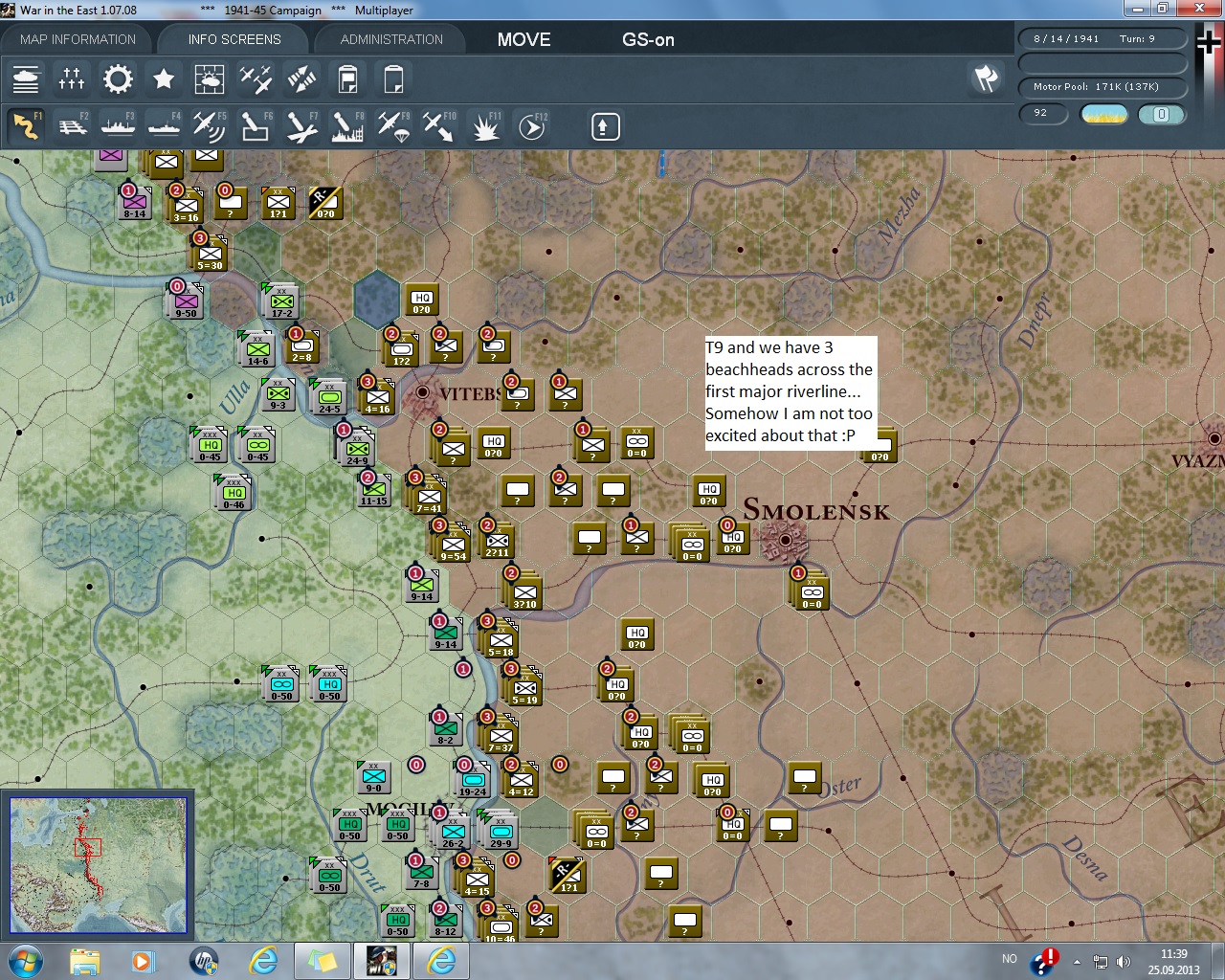Select F1 move mode
Viewport: 1225px width, 980px height.
(x=26, y=126)
